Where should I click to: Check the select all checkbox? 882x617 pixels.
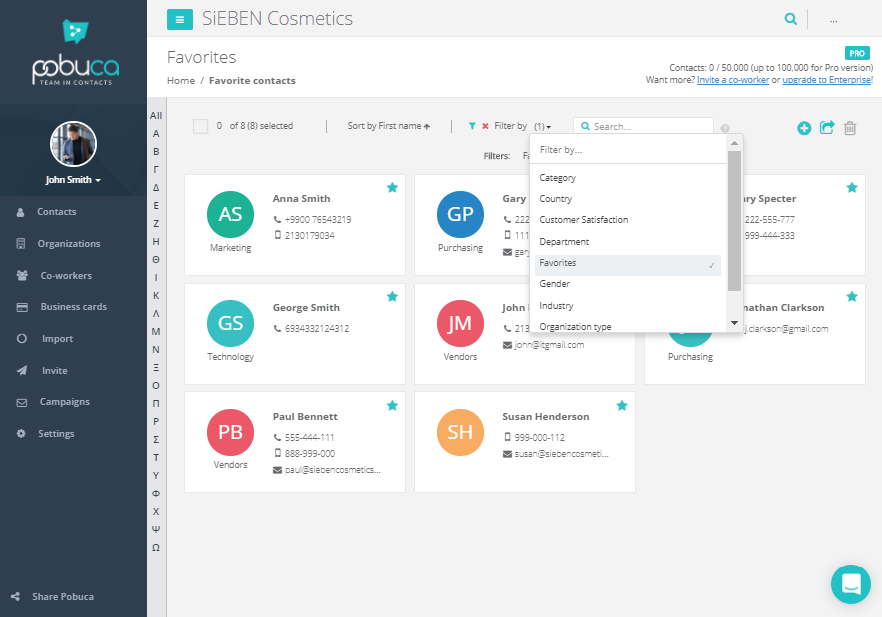[x=200, y=127]
